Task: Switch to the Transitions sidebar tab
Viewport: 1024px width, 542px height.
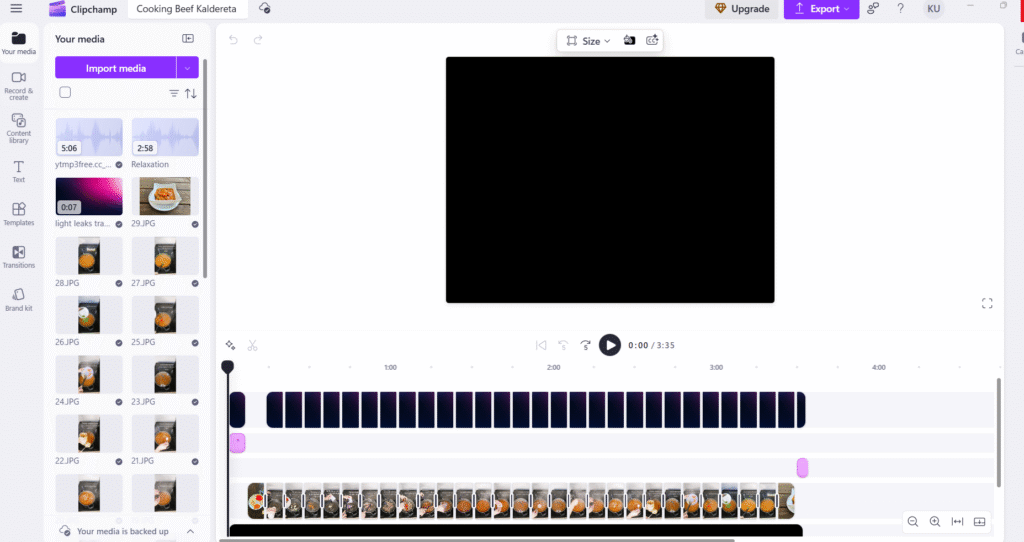Action: click(x=18, y=257)
